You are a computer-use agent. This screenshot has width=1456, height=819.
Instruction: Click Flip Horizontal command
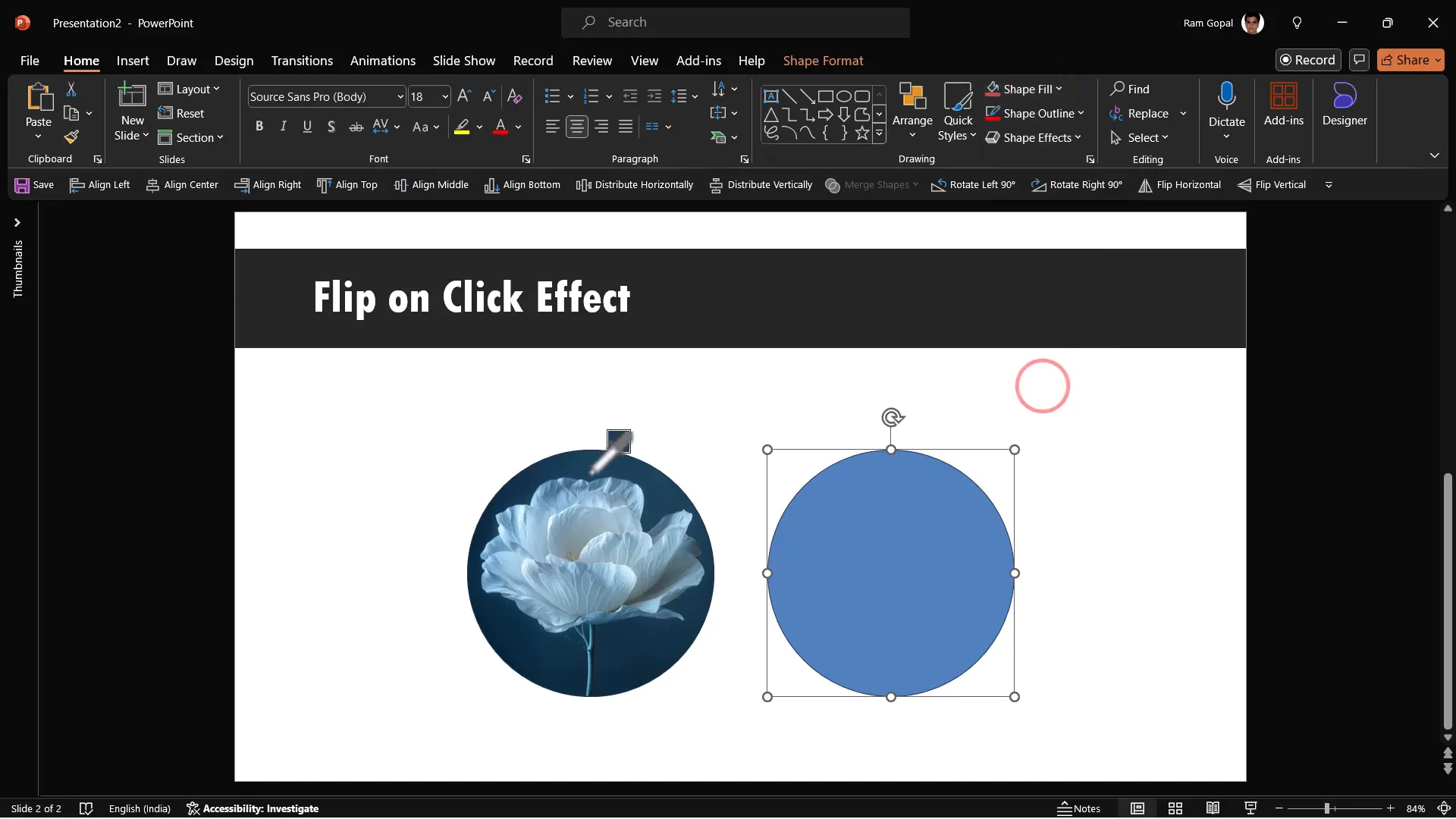coord(1180,185)
